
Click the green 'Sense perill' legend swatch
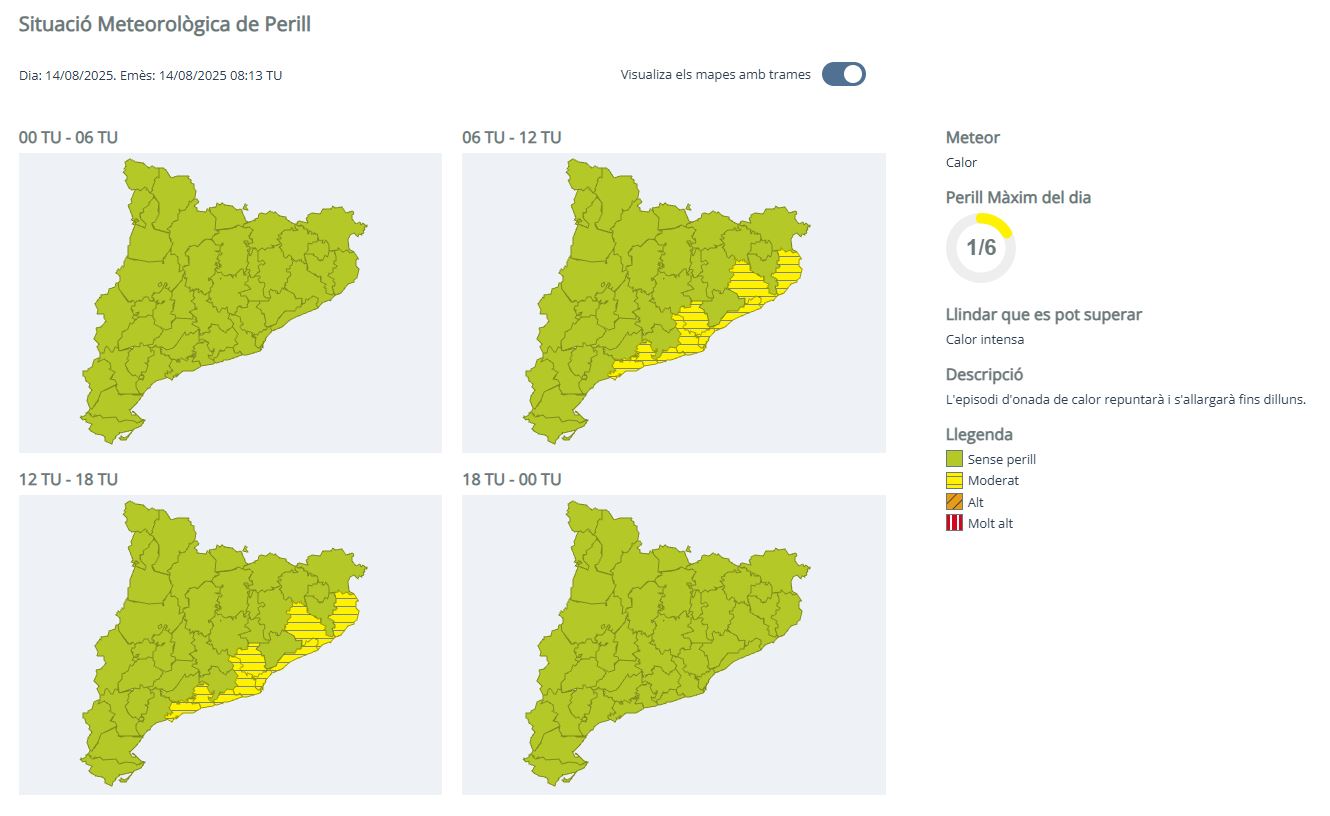click(954, 459)
